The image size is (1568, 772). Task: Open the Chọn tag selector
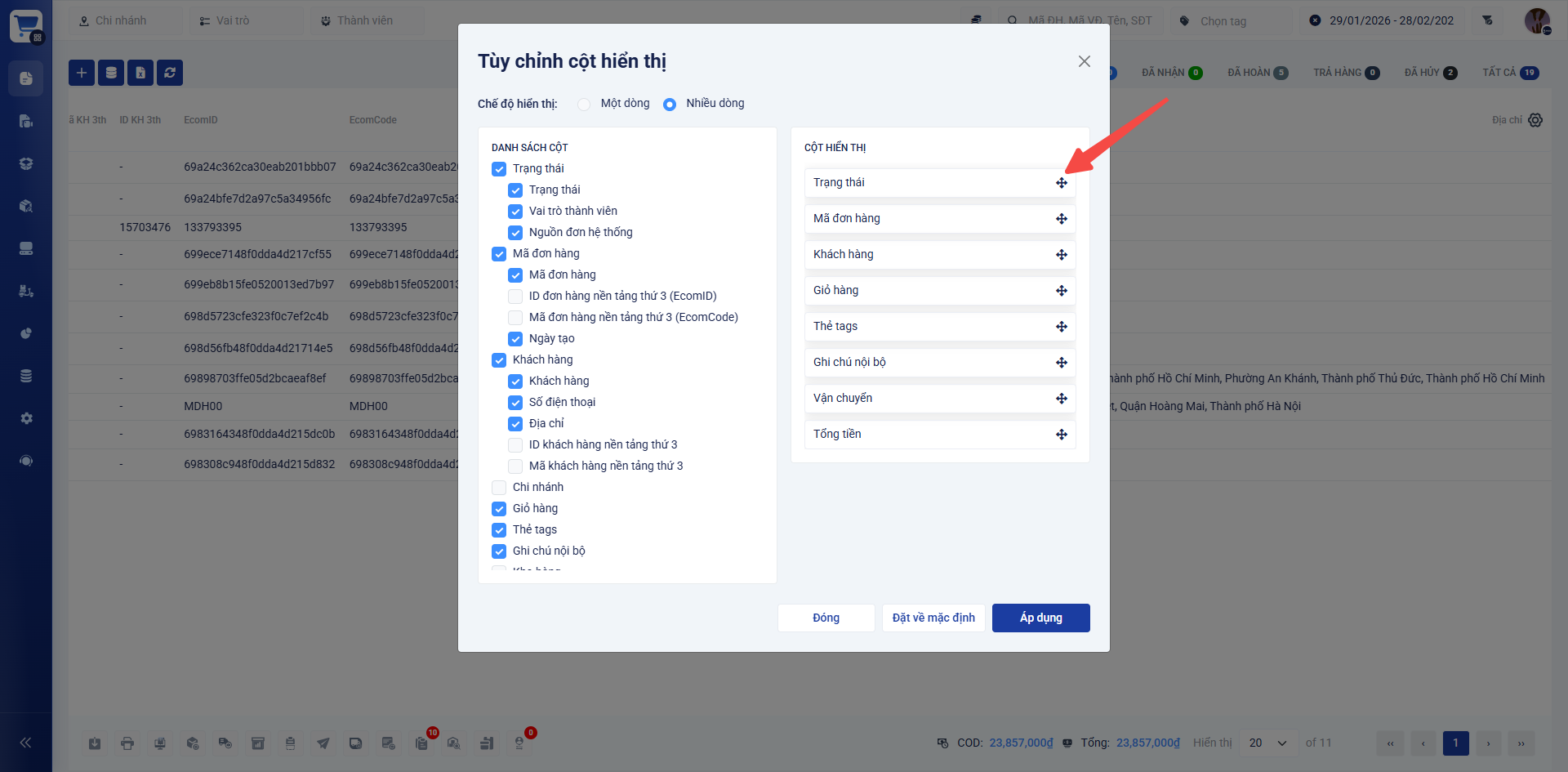coord(1233,20)
